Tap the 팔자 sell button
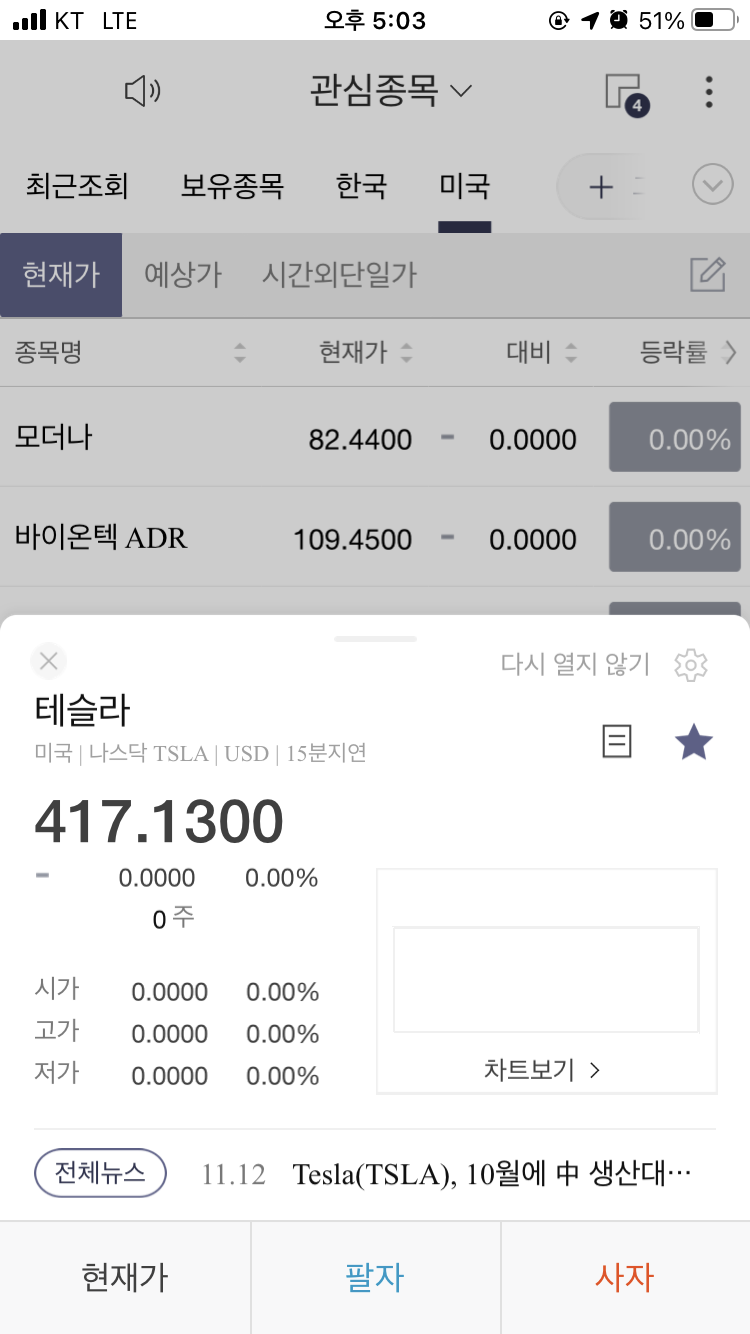This screenshot has width=750, height=1334. click(375, 1277)
